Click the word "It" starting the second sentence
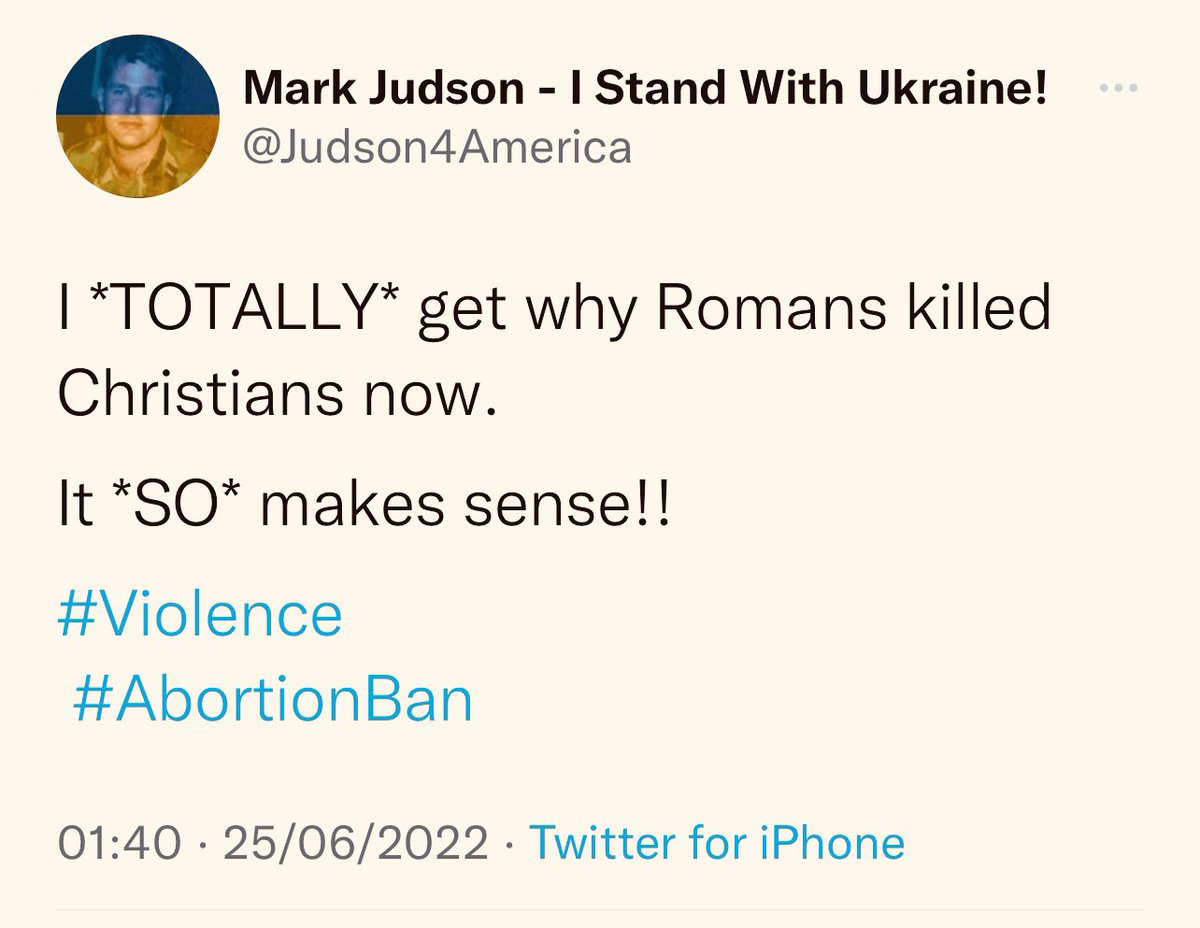The image size is (1200, 928). click(x=75, y=507)
